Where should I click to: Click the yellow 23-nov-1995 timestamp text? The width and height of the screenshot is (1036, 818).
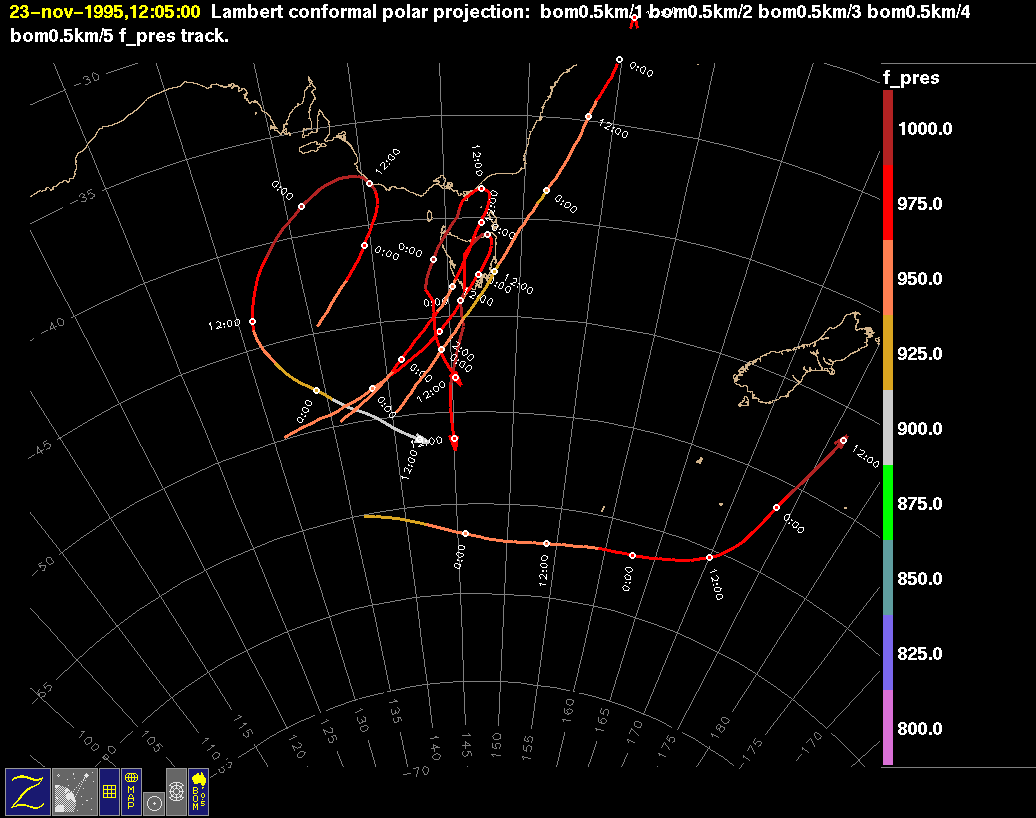pyautogui.click(x=104, y=13)
